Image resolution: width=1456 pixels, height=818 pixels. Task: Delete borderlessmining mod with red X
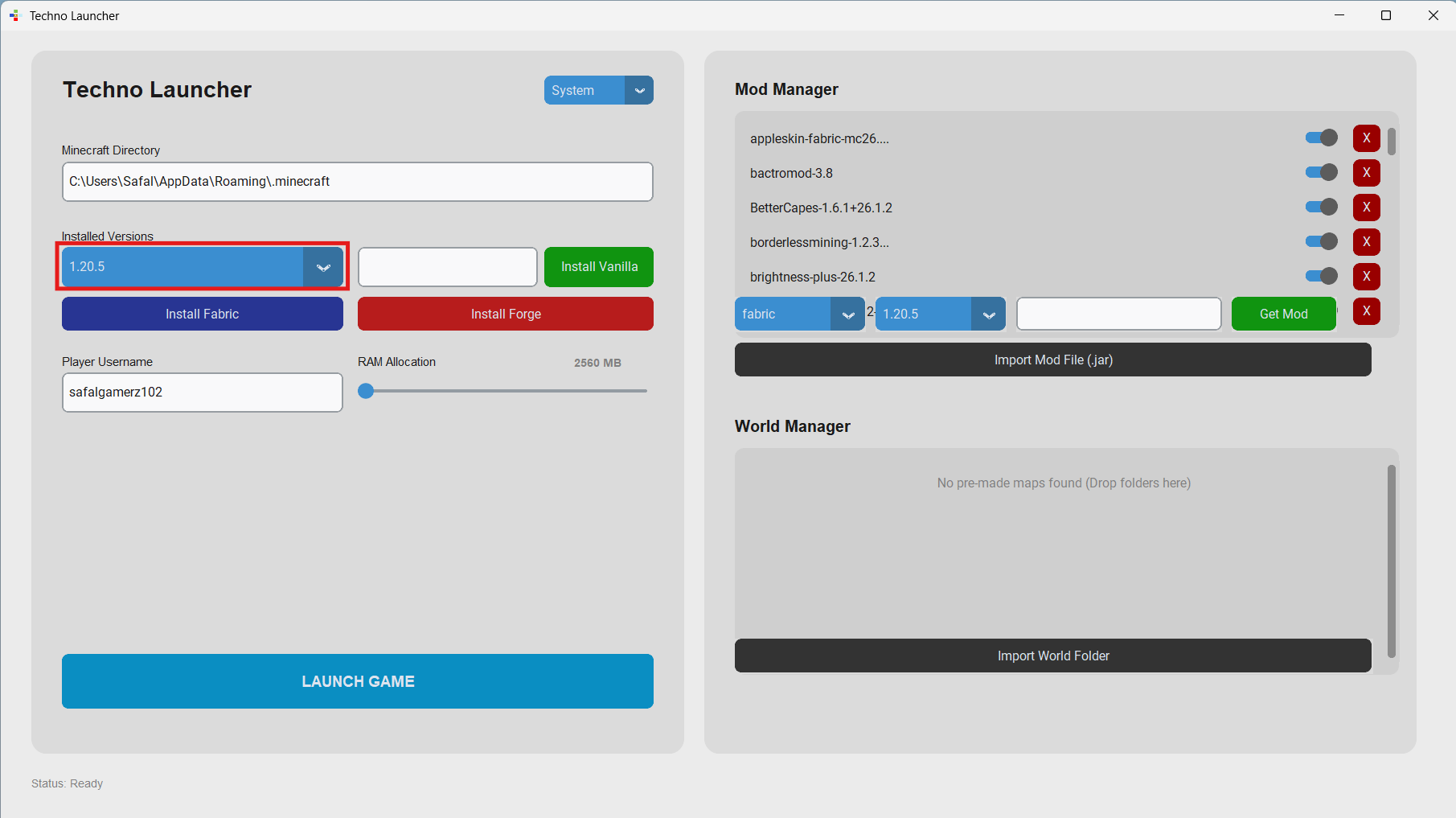pyautogui.click(x=1366, y=242)
